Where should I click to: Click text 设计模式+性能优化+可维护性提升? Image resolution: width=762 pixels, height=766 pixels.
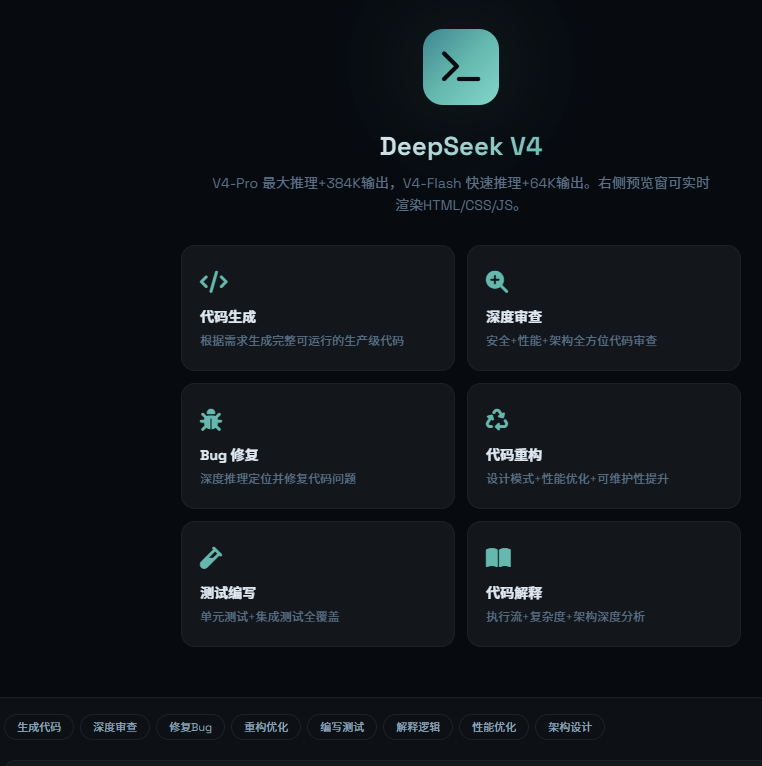tap(577, 478)
